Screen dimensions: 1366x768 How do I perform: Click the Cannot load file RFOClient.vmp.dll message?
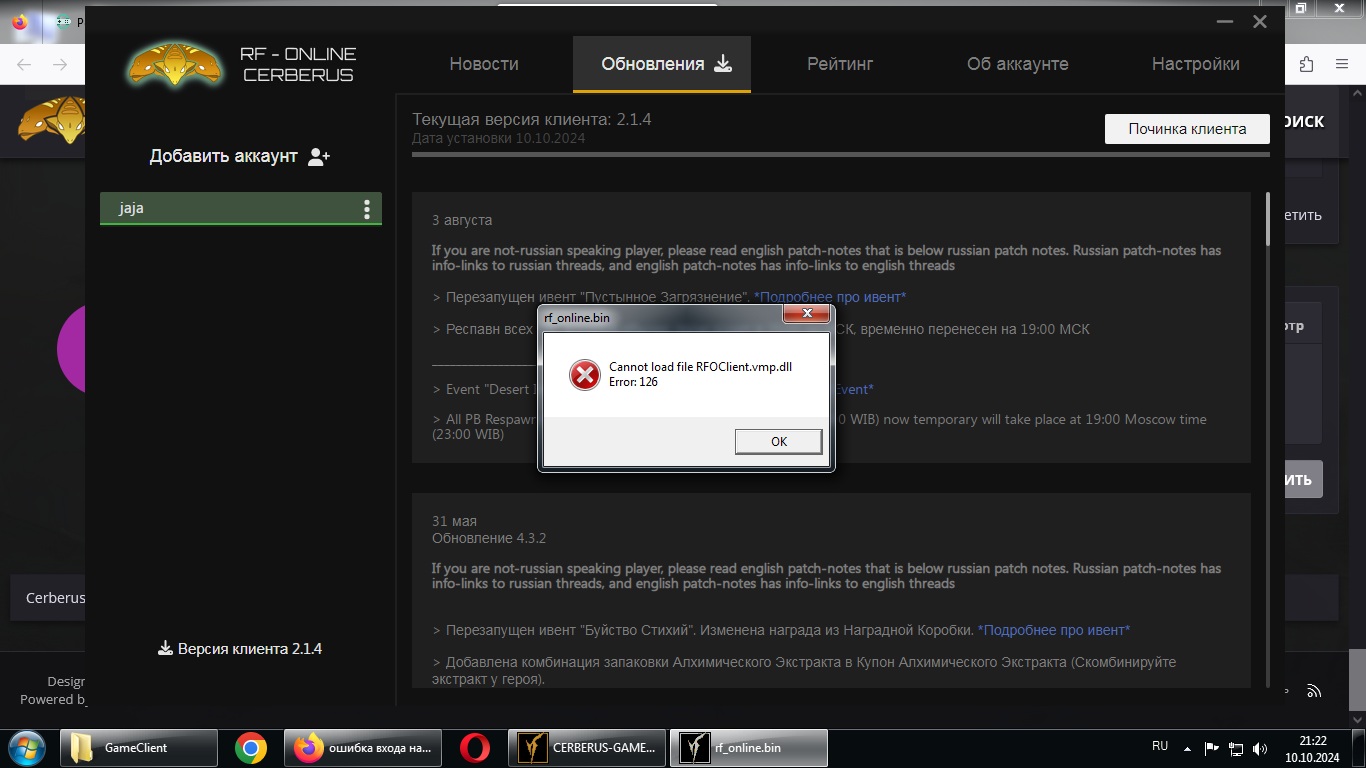click(700, 367)
